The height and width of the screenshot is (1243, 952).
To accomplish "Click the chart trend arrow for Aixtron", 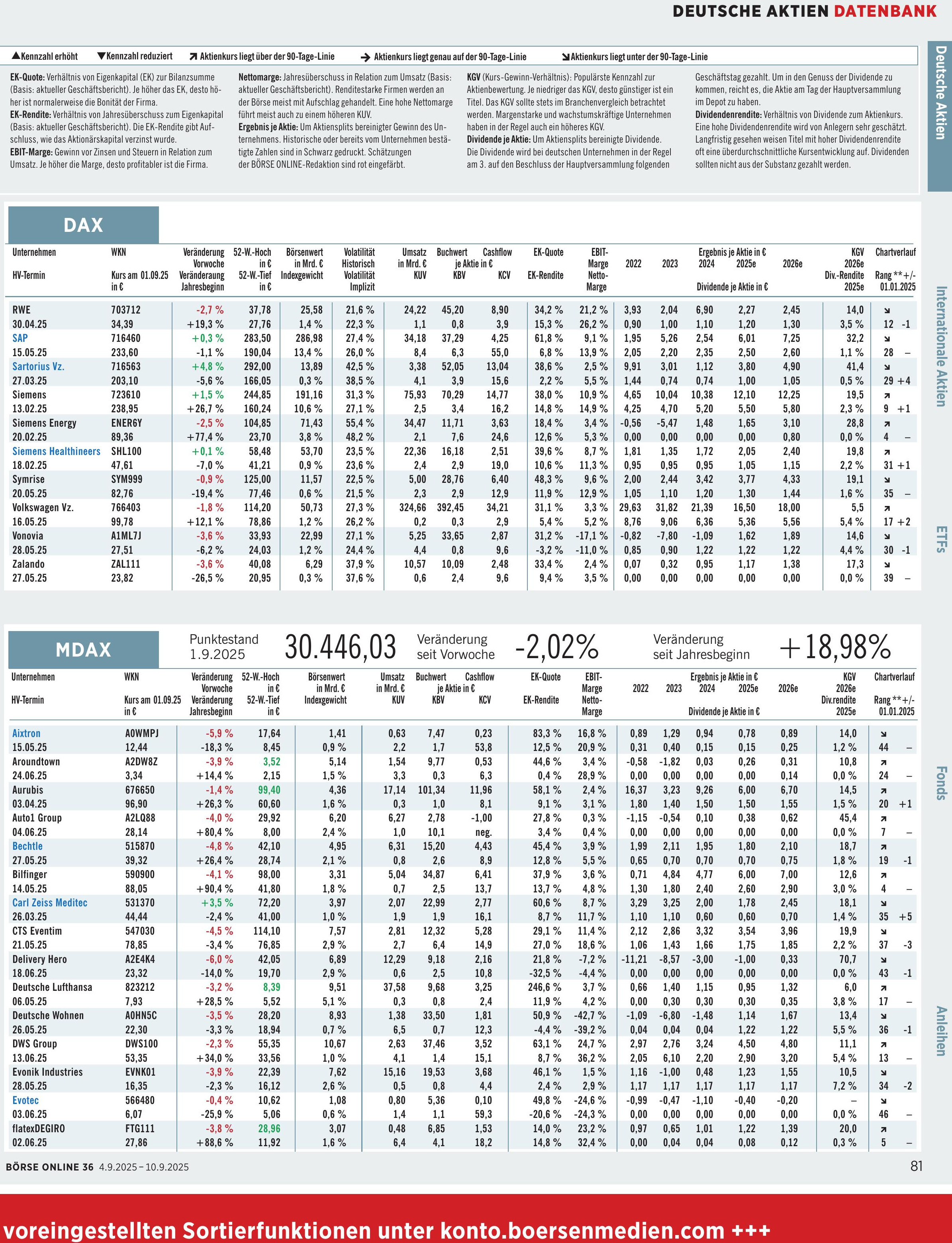I will pos(883,734).
